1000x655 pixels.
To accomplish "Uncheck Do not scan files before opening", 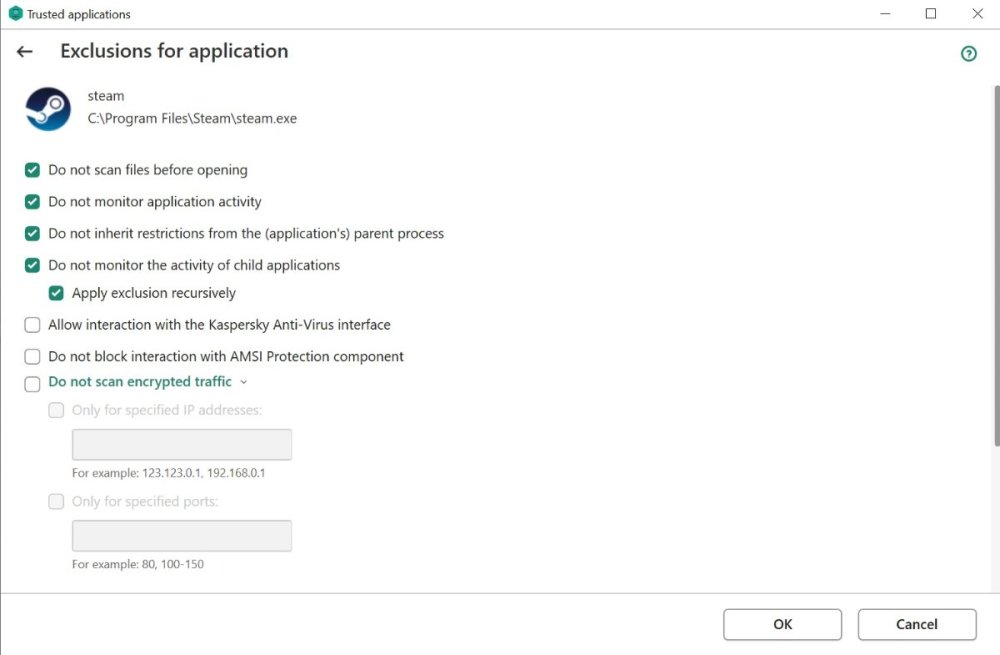I will point(31,170).
